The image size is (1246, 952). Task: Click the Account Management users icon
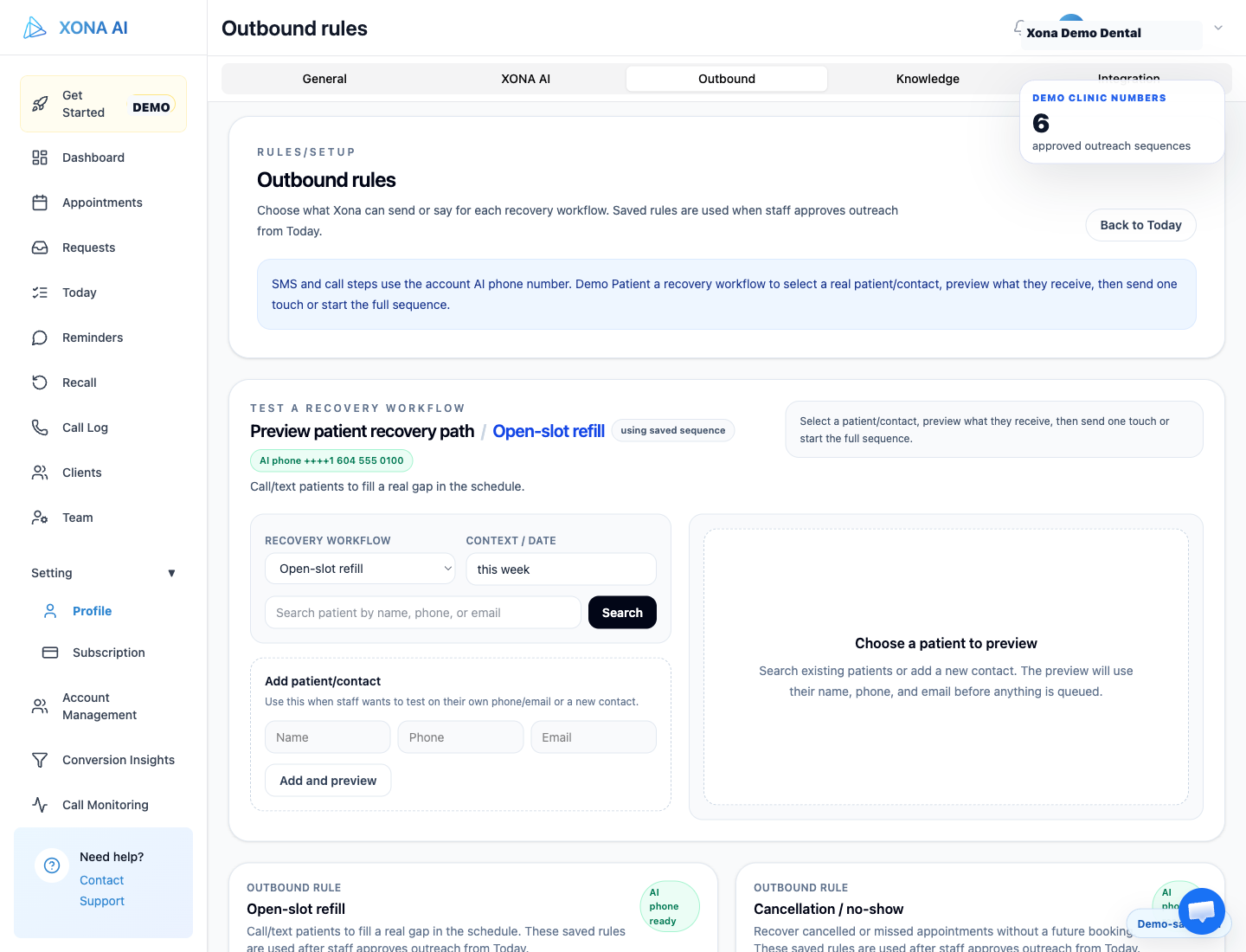[40, 706]
